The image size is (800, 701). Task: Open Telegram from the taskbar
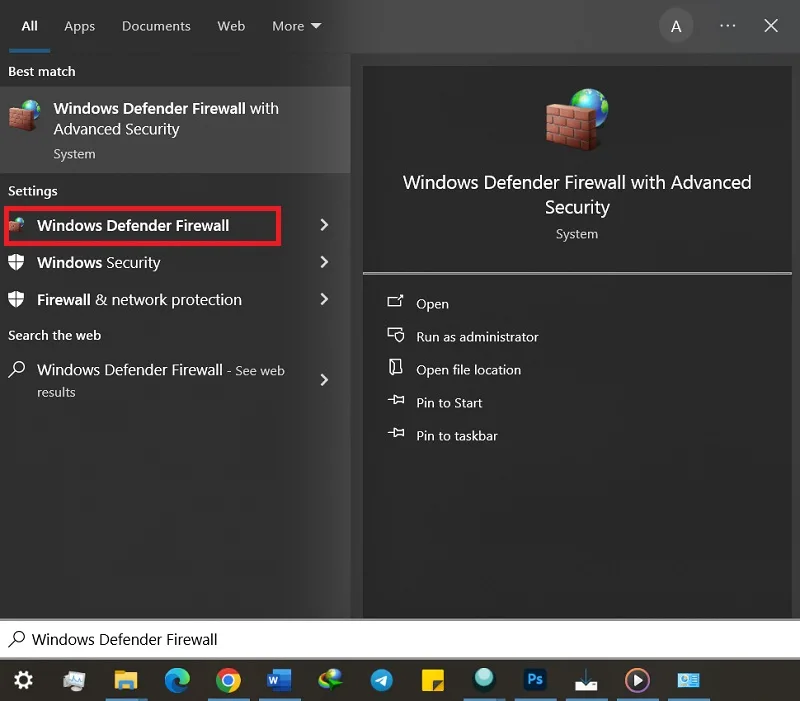tap(381, 680)
